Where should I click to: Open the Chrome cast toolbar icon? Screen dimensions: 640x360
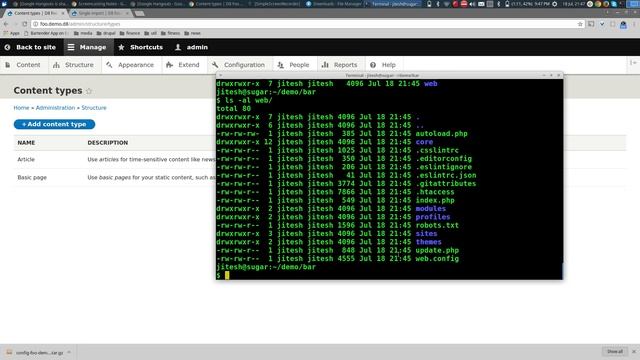pos(591,24)
